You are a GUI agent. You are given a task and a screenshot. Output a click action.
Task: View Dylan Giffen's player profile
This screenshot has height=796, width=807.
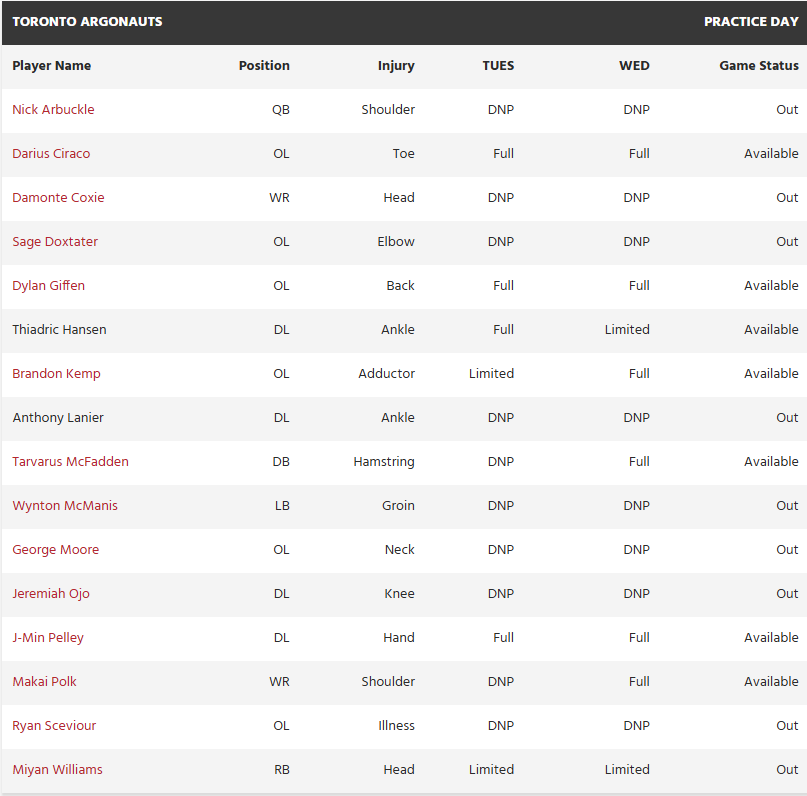(48, 286)
